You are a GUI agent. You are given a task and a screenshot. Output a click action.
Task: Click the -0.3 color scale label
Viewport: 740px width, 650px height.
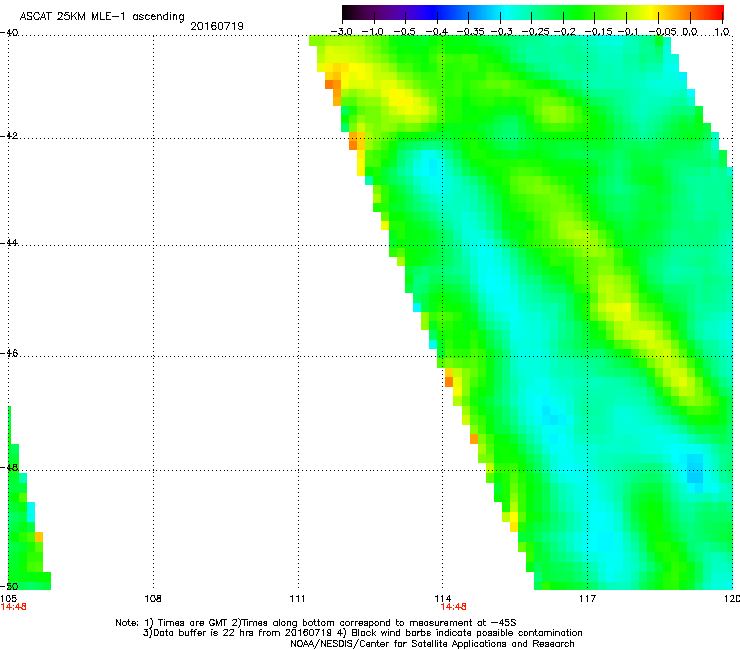(502, 32)
